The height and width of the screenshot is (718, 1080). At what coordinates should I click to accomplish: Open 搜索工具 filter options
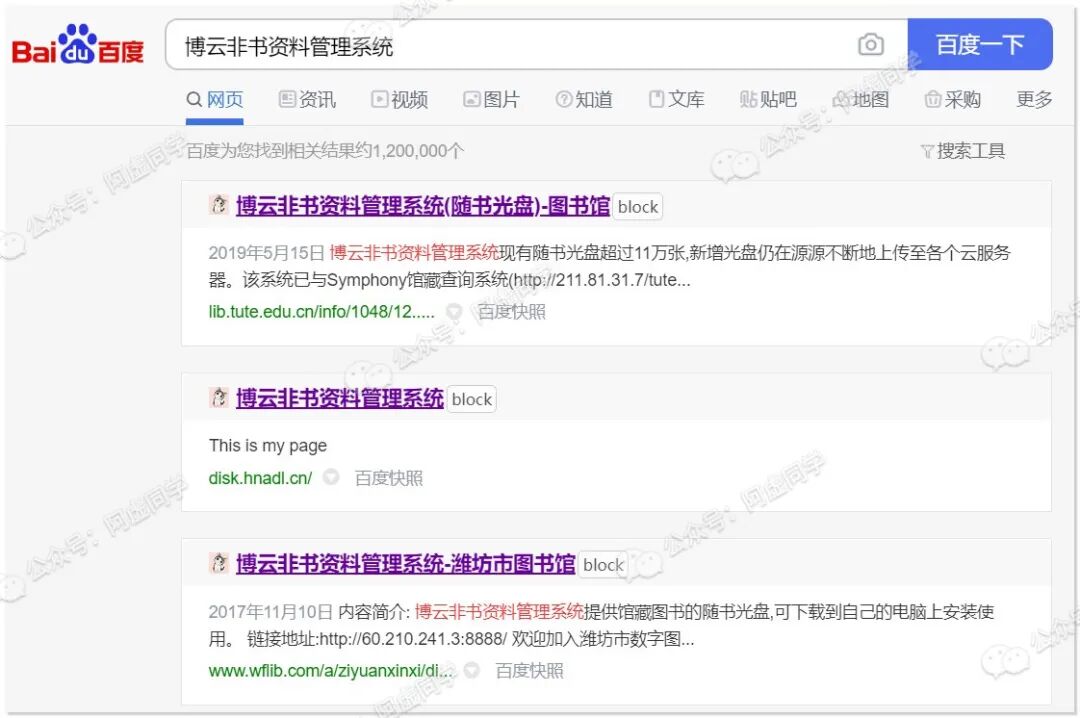[963, 151]
